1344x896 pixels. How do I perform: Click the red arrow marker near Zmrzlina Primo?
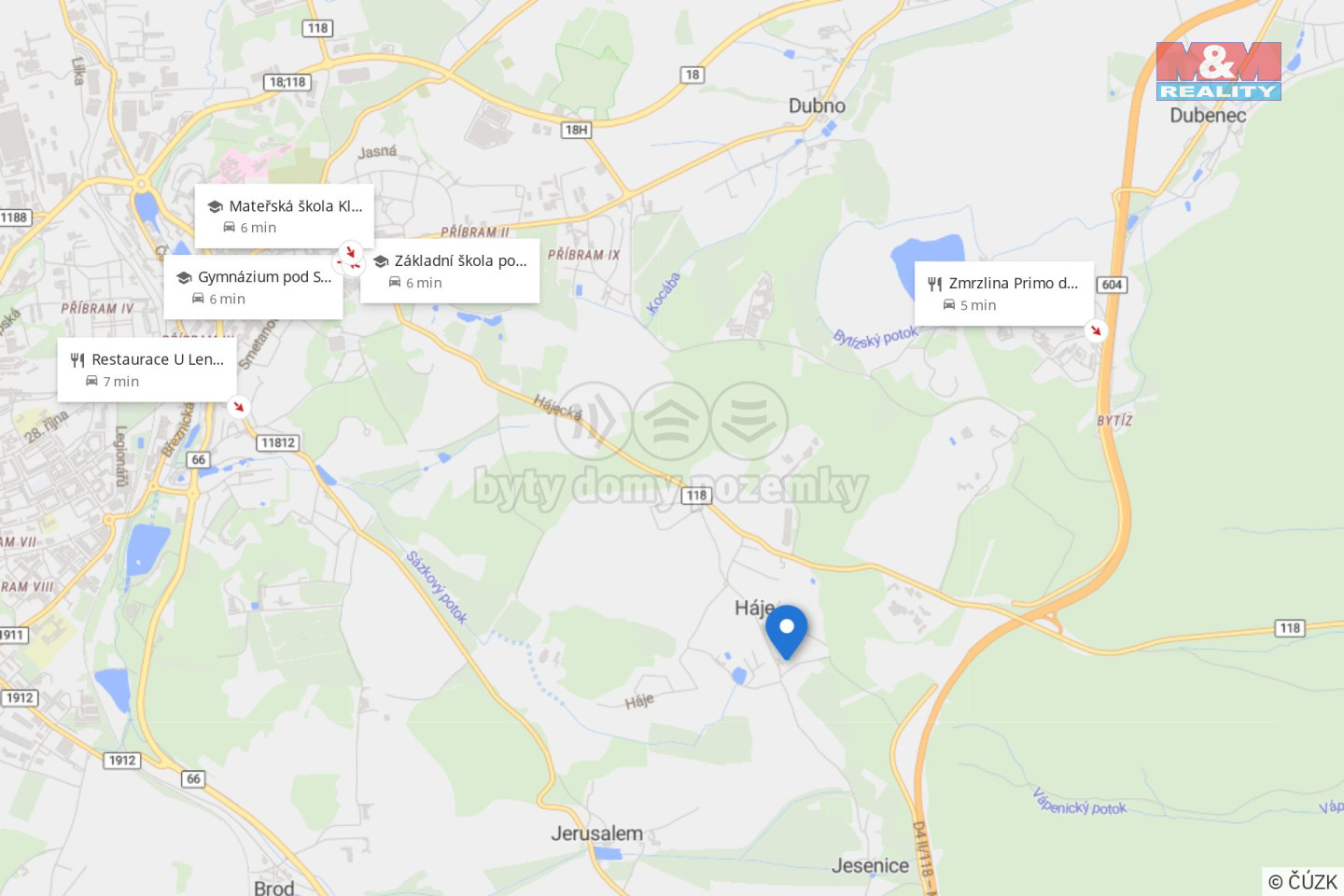click(1096, 330)
